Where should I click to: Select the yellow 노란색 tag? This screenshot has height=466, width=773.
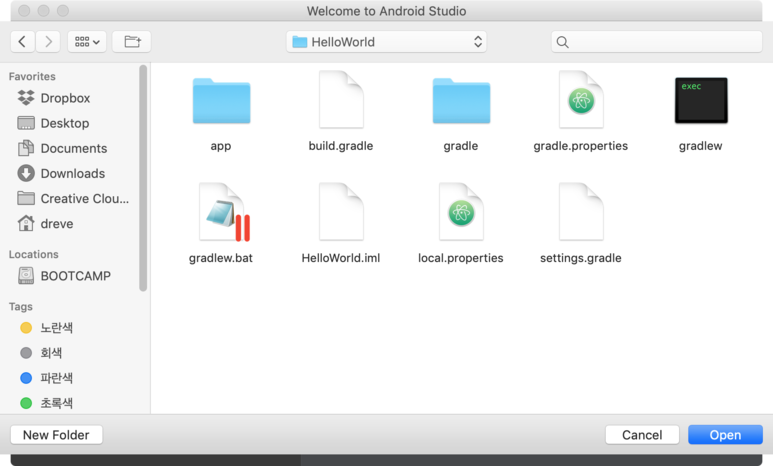pyautogui.click(x=47, y=328)
